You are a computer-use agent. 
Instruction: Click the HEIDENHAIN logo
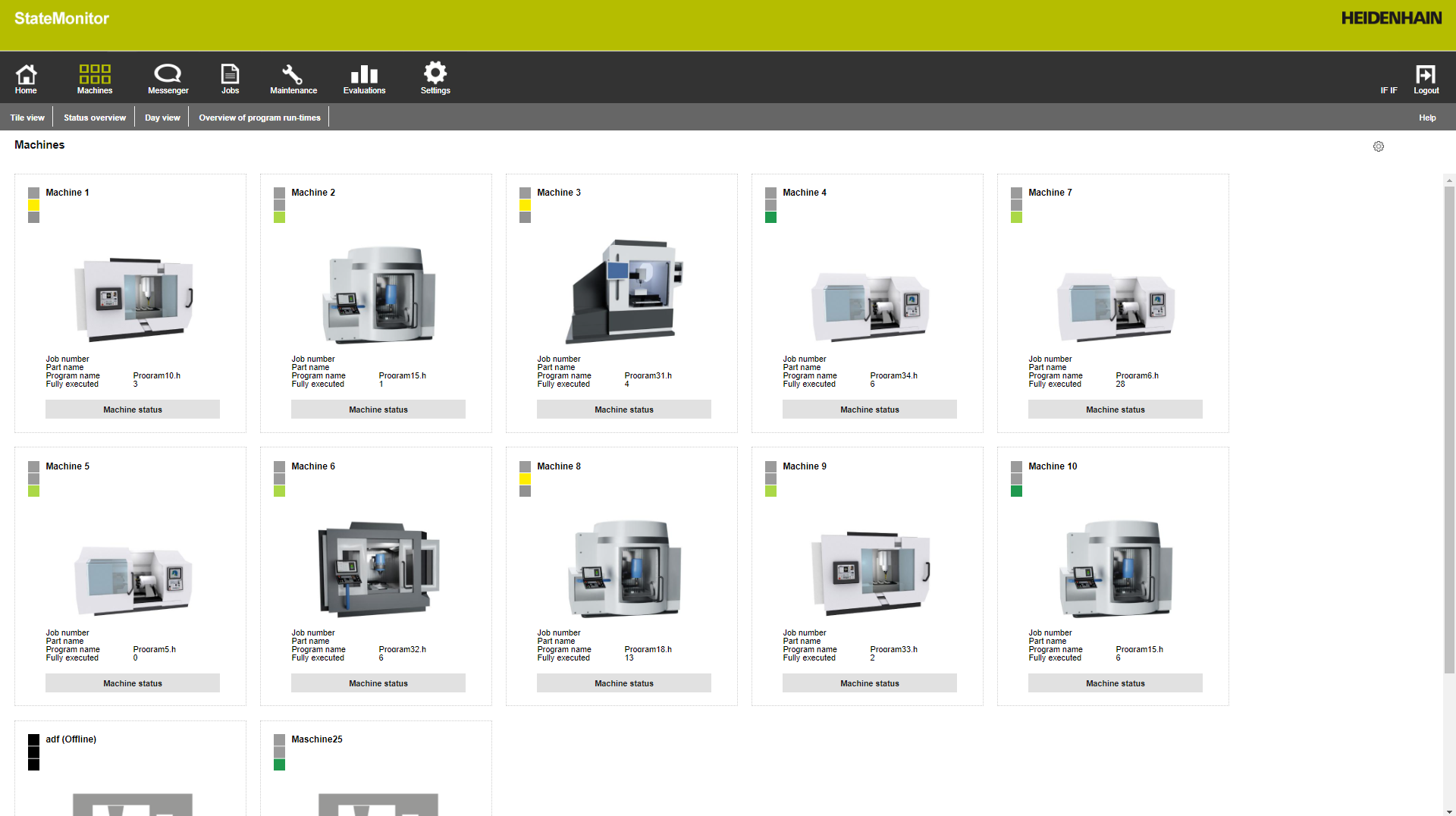(x=1391, y=18)
